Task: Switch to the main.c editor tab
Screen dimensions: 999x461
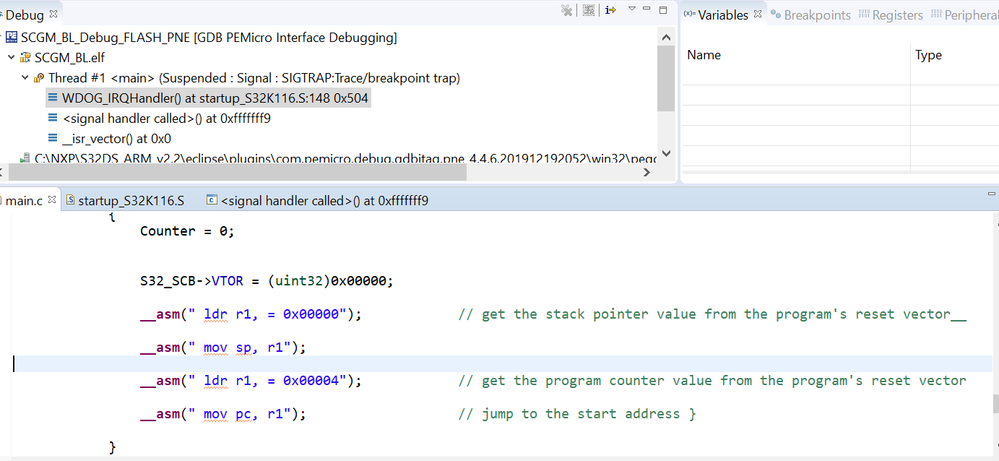Action: [24, 201]
